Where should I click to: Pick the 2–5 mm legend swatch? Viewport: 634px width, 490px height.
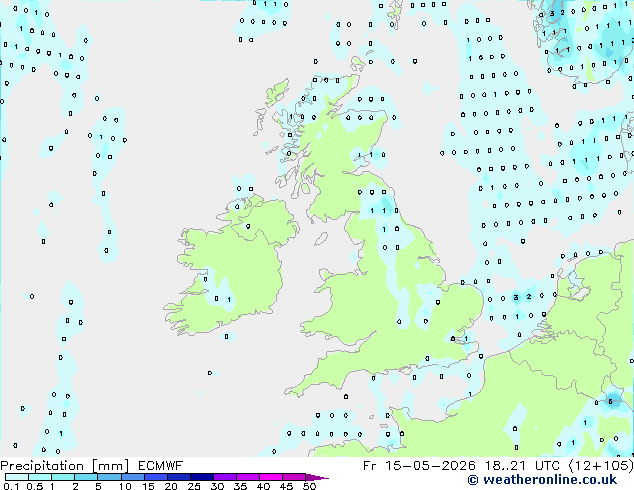tap(86, 477)
